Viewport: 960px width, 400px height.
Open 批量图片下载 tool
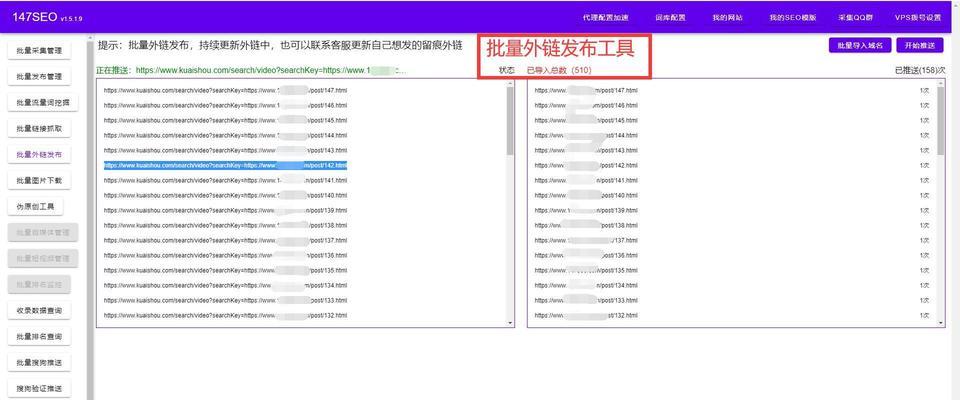tap(39, 181)
